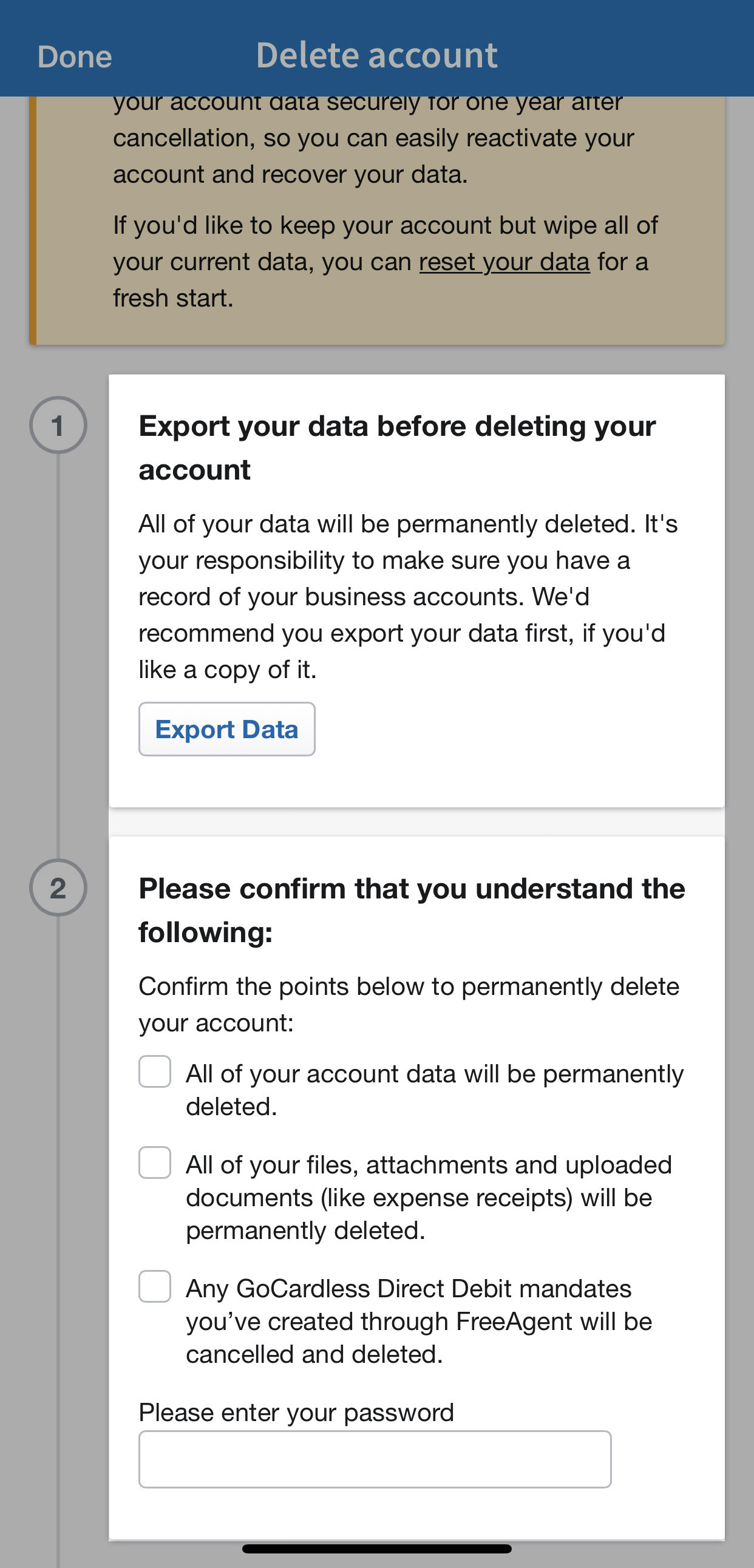Image resolution: width=754 pixels, height=1568 pixels.
Task: Tap the 'All of your account data' label text
Action: click(x=435, y=1090)
